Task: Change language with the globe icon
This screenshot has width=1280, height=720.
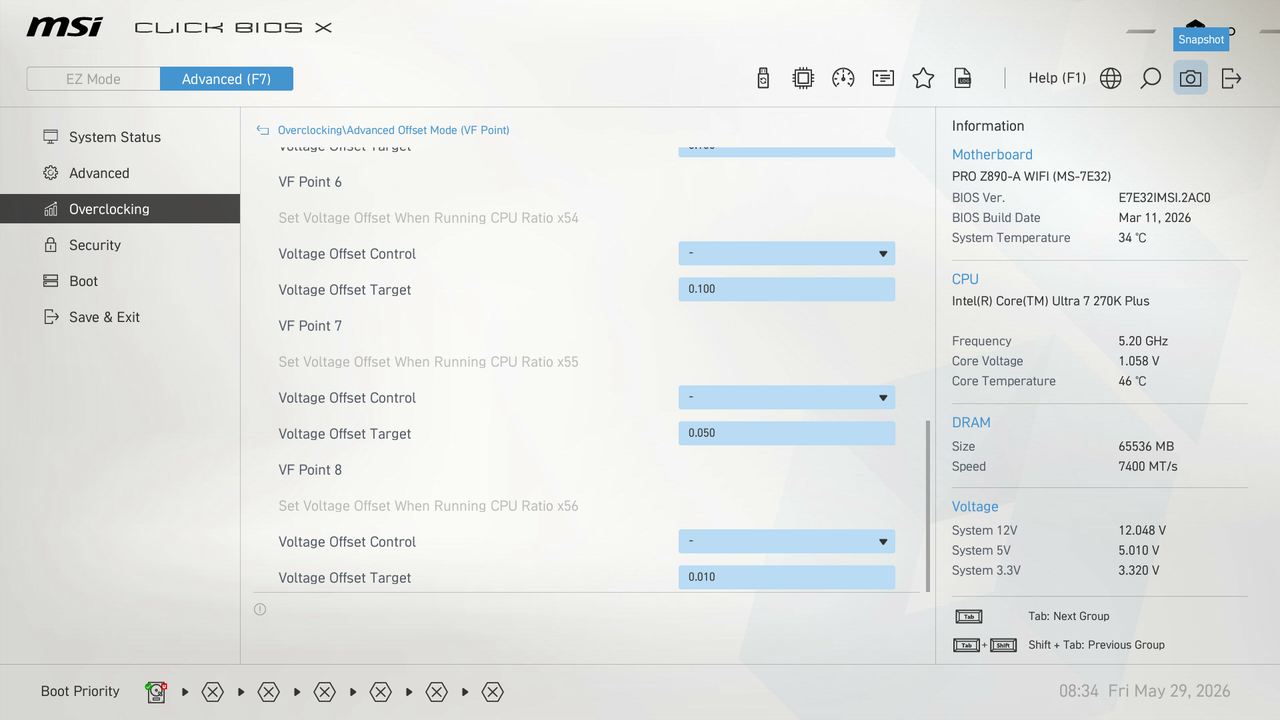Action: tap(1111, 78)
